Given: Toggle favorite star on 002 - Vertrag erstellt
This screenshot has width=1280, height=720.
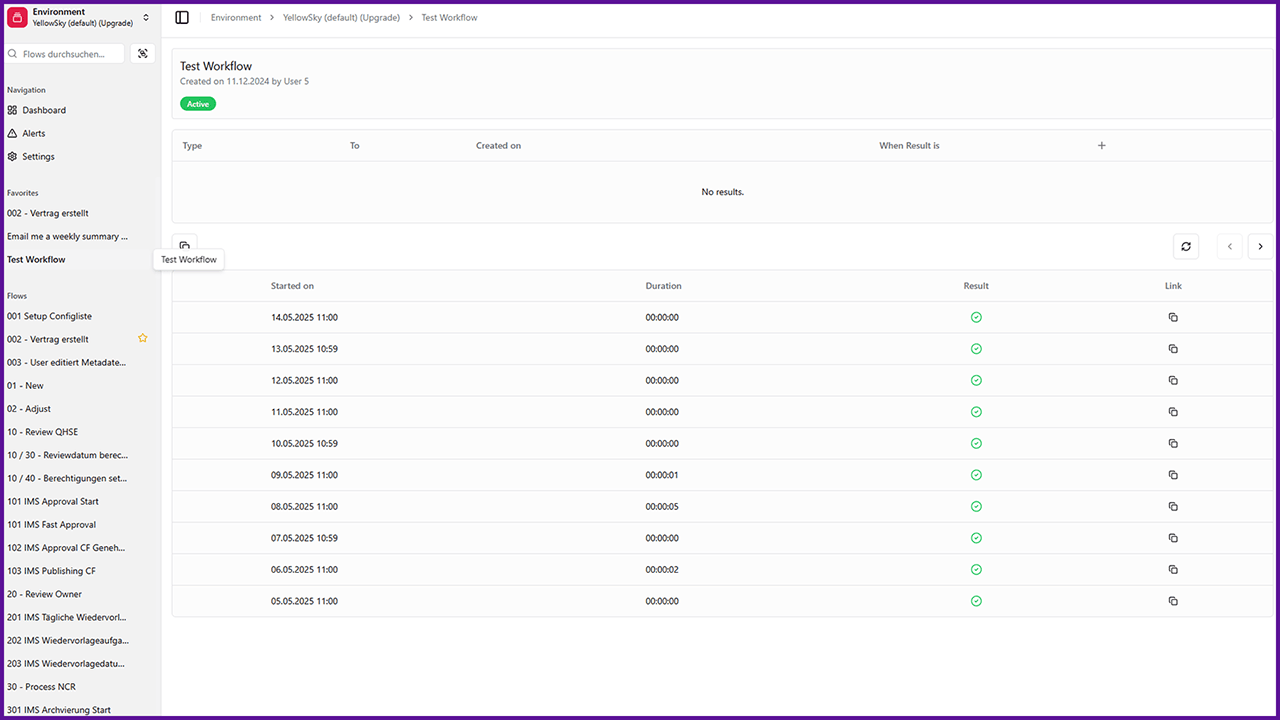Looking at the screenshot, I should tap(142, 339).
